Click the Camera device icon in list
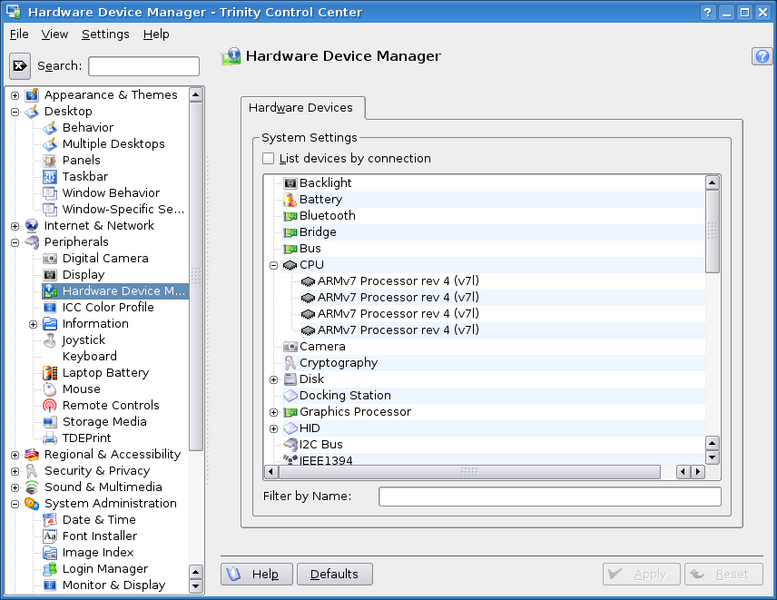The height and width of the screenshot is (600, 777). [x=290, y=346]
